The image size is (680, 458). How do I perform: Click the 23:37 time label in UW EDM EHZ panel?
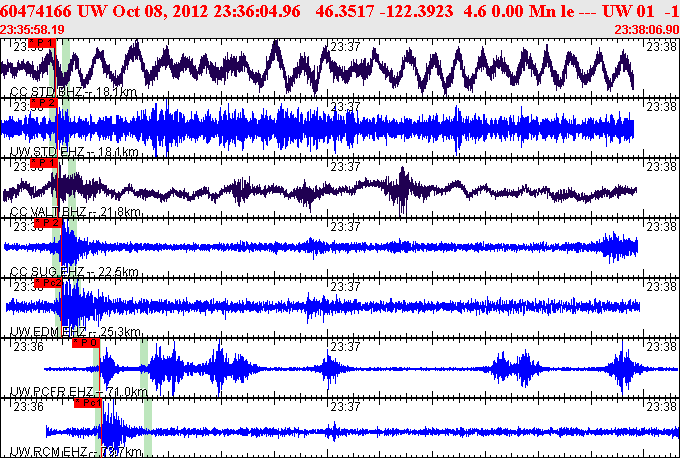[x=345, y=286]
